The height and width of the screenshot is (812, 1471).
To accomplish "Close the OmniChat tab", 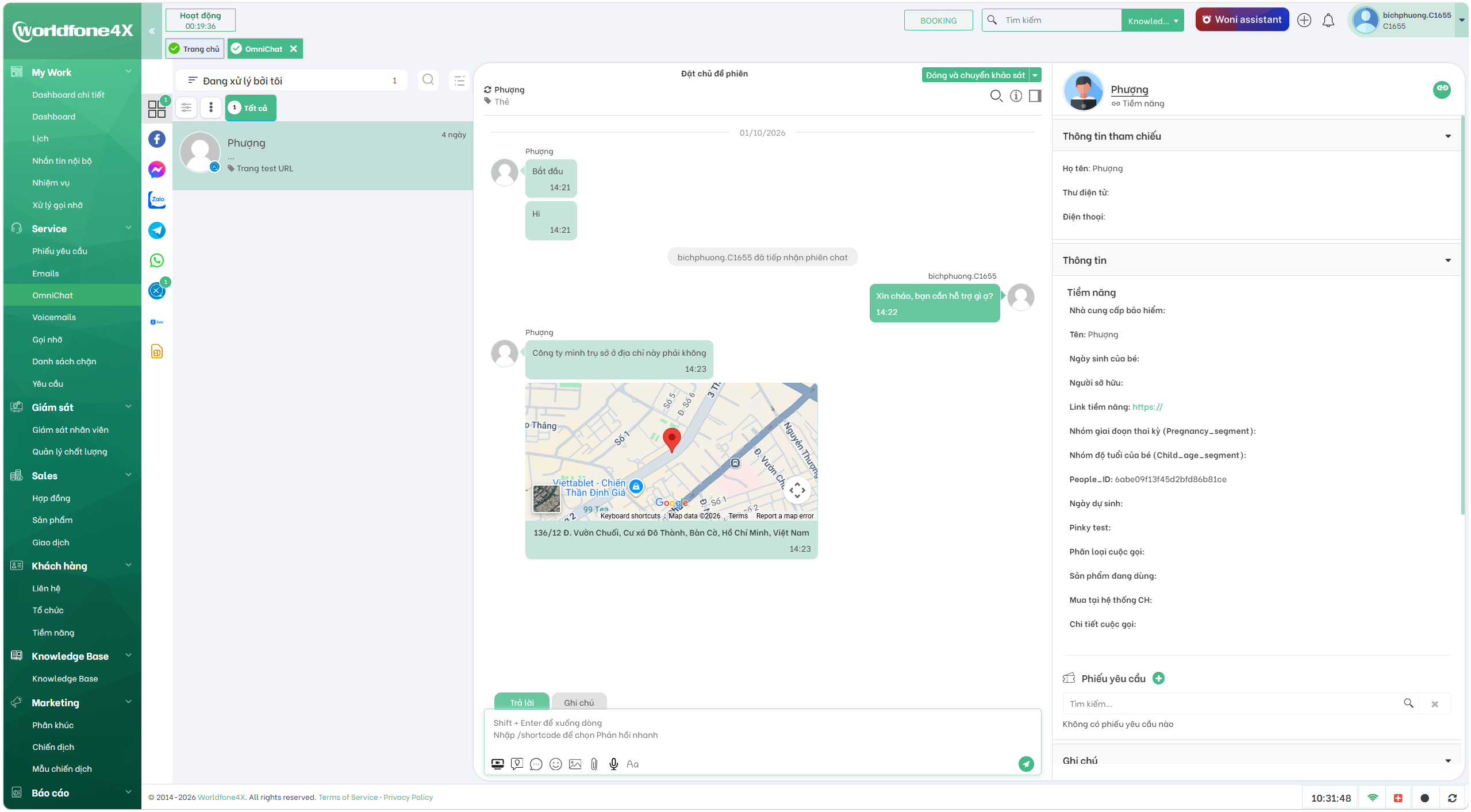I will point(294,49).
